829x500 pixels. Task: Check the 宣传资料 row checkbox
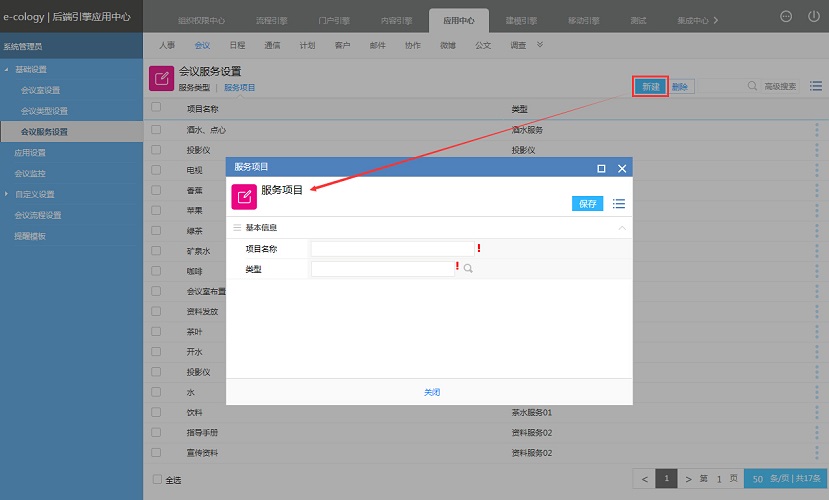156,452
